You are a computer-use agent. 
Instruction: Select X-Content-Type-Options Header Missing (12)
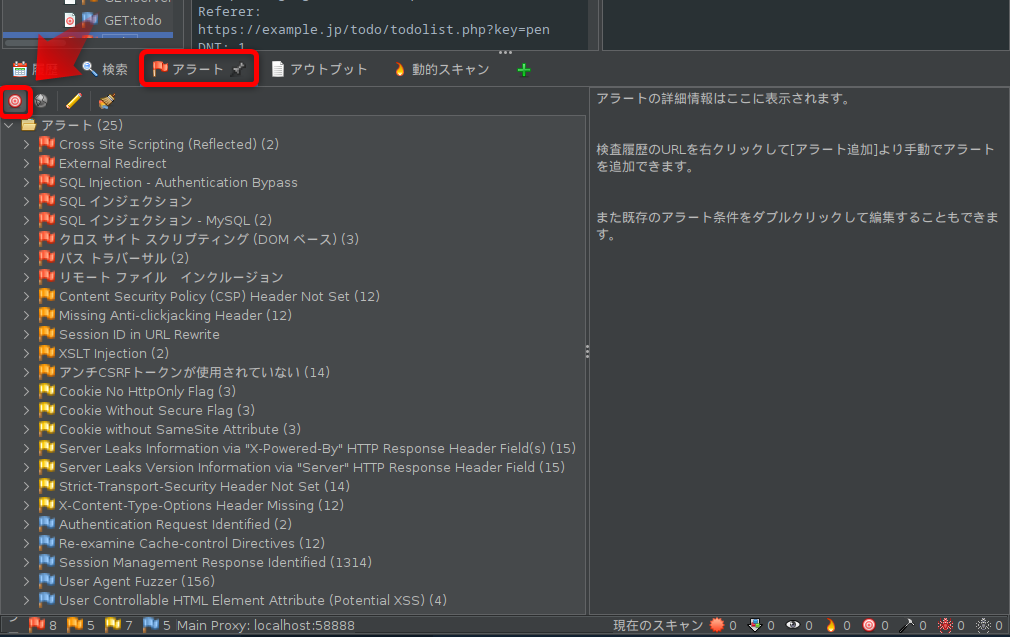tap(201, 506)
